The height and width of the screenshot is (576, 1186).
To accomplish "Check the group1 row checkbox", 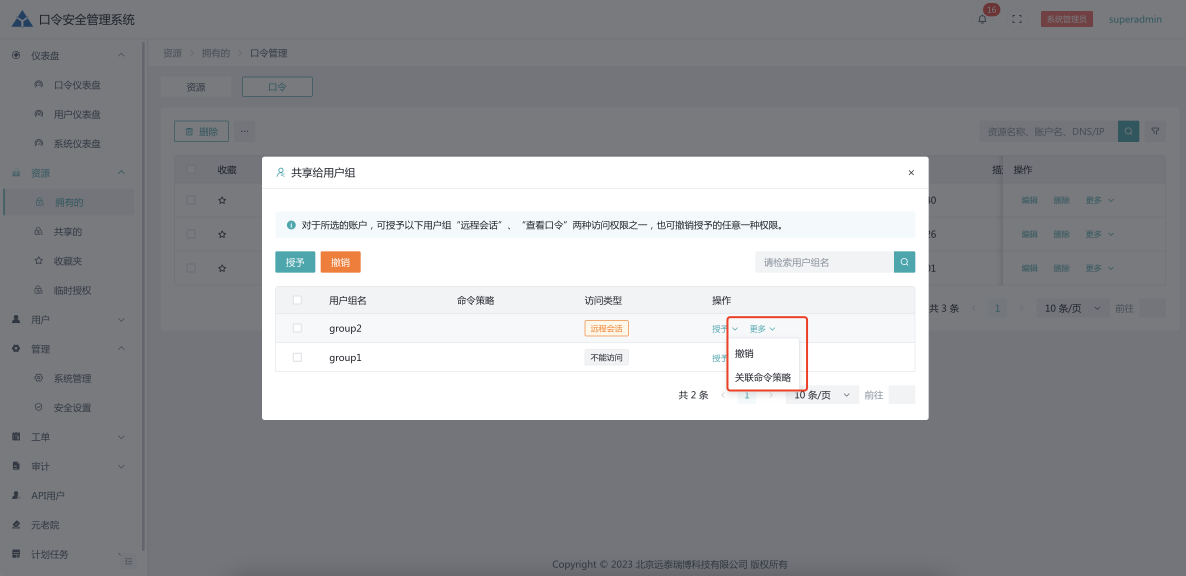I will [297, 357].
